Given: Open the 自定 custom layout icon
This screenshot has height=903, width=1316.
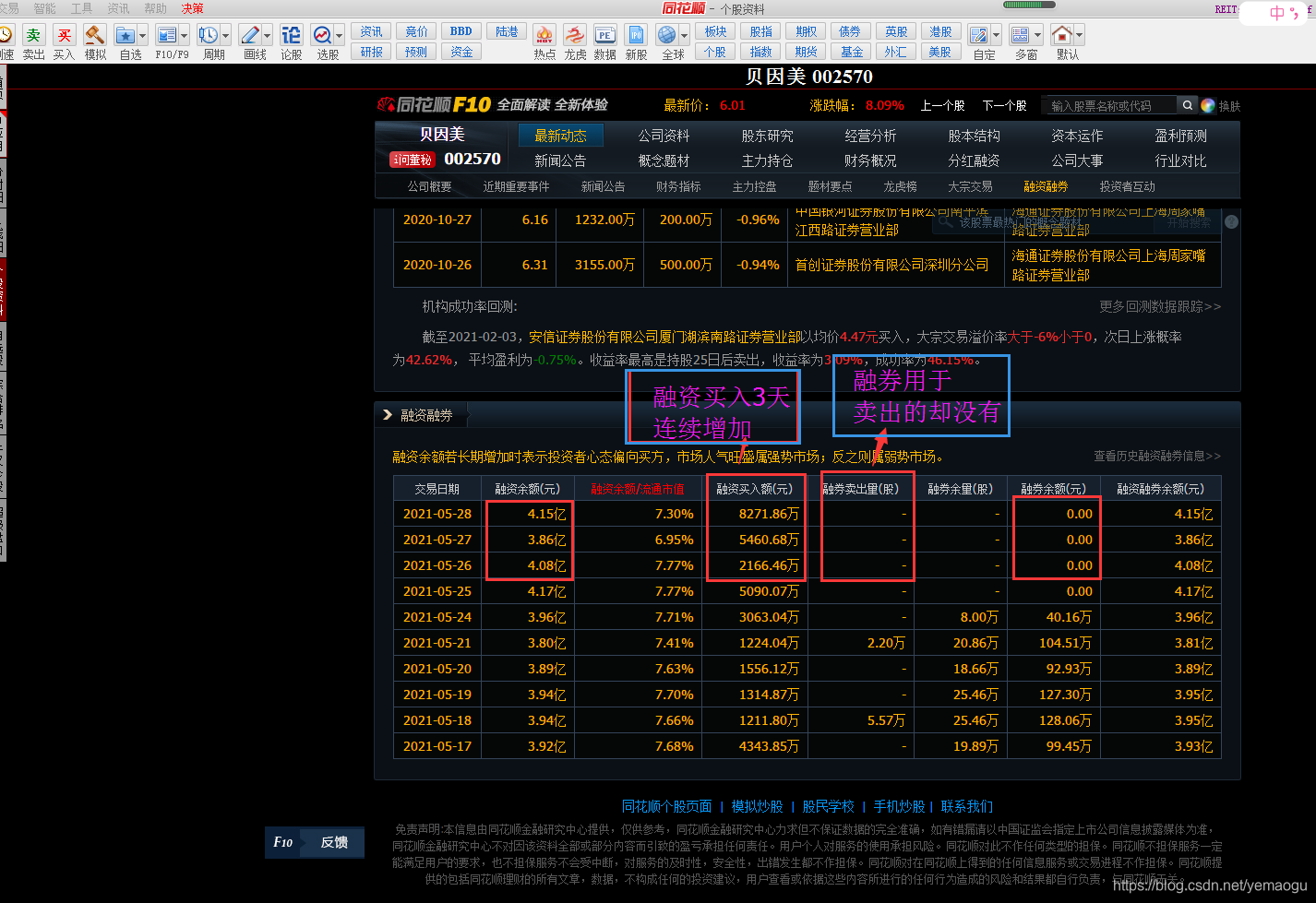Looking at the screenshot, I should pyautogui.click(x=979, y=35).
